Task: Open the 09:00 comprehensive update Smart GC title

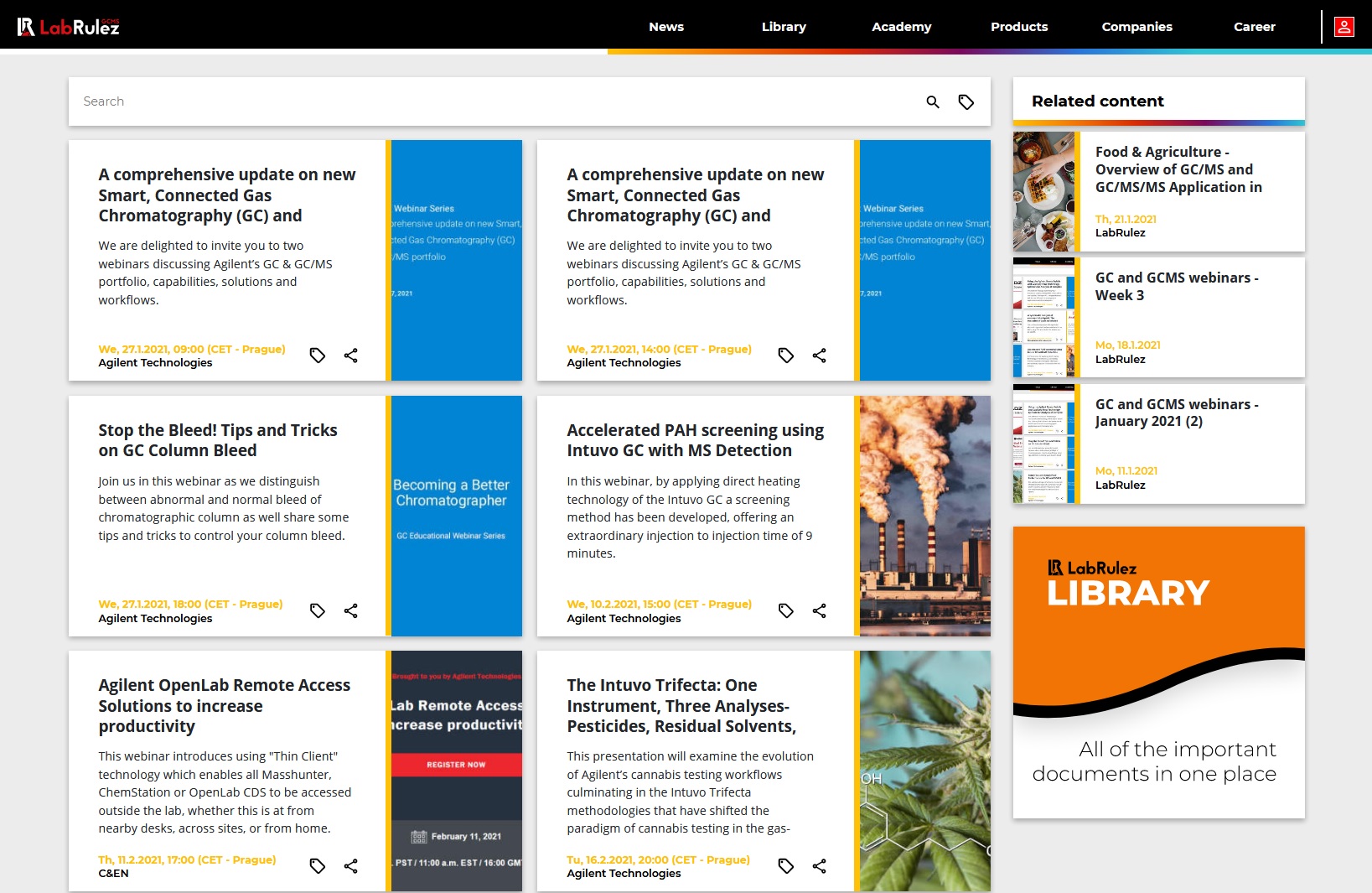Action: click(227, 195)
